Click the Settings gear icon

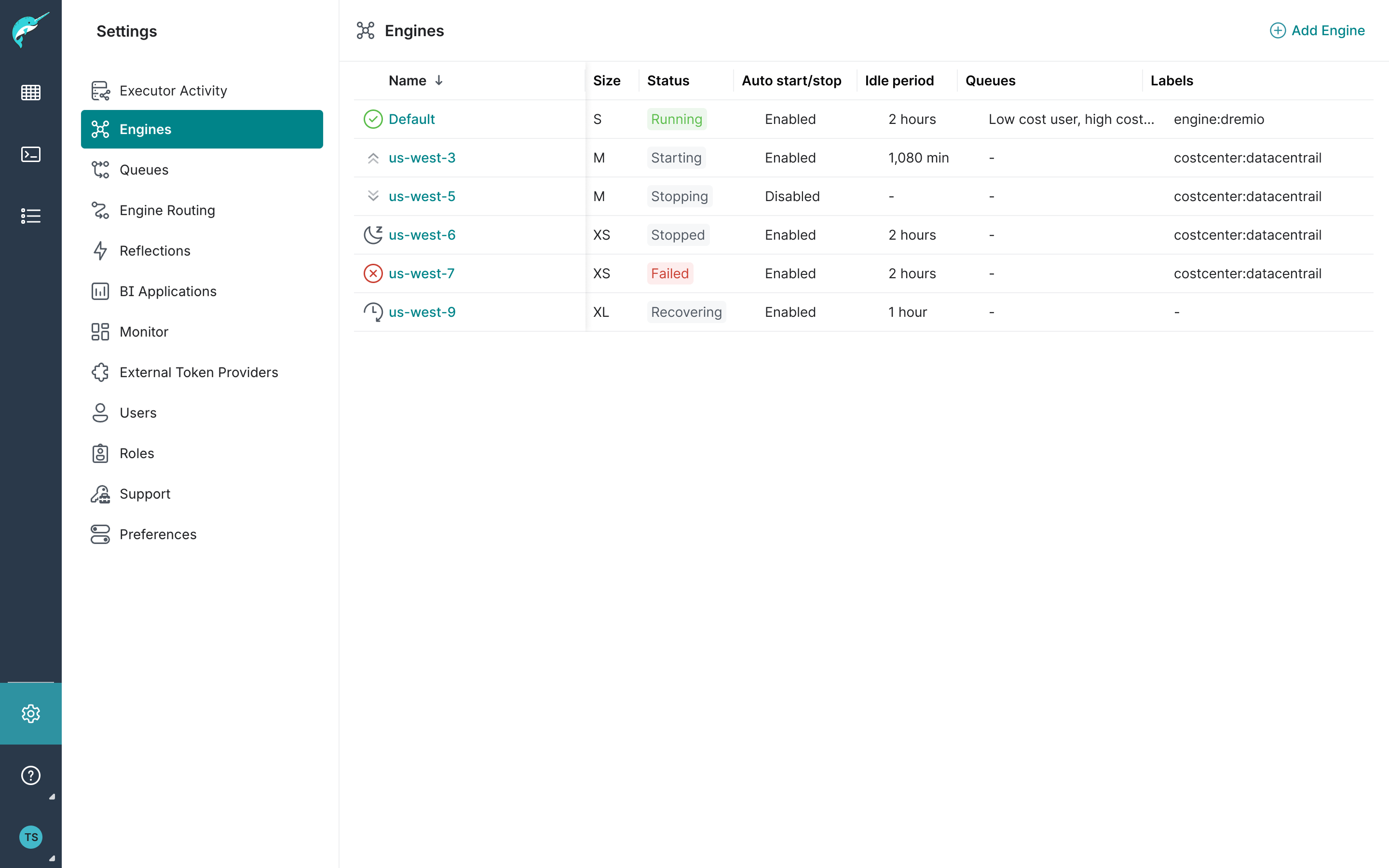coord(30,714)
